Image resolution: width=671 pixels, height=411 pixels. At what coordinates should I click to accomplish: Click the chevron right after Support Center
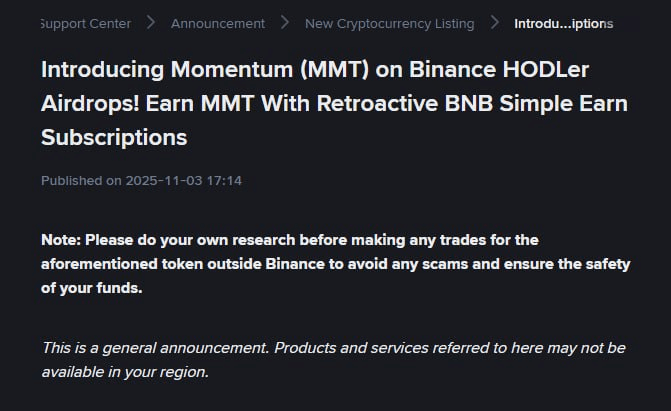pyautogui.click(x=150, y=23)
